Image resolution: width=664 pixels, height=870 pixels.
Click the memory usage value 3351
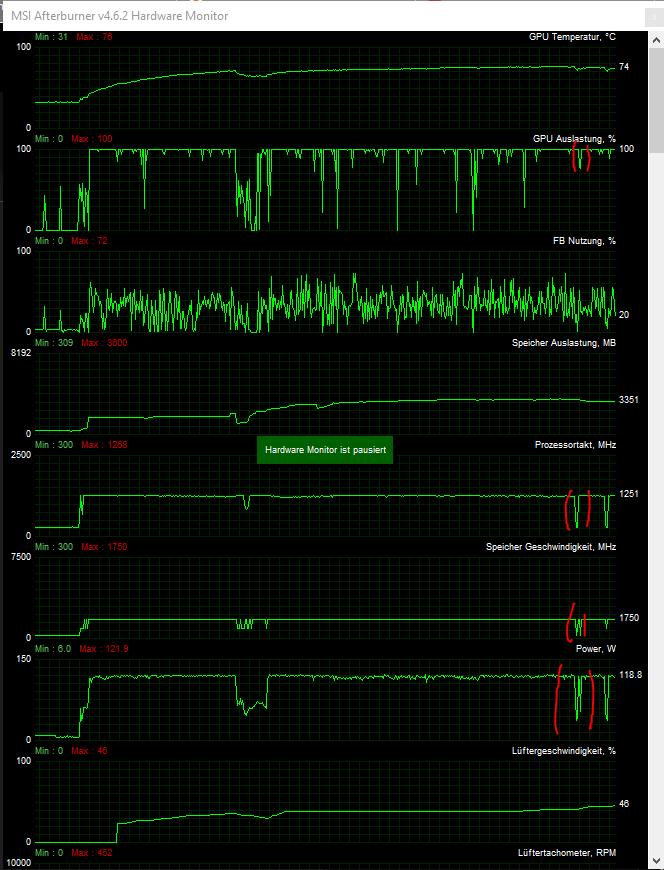point(628,400)
